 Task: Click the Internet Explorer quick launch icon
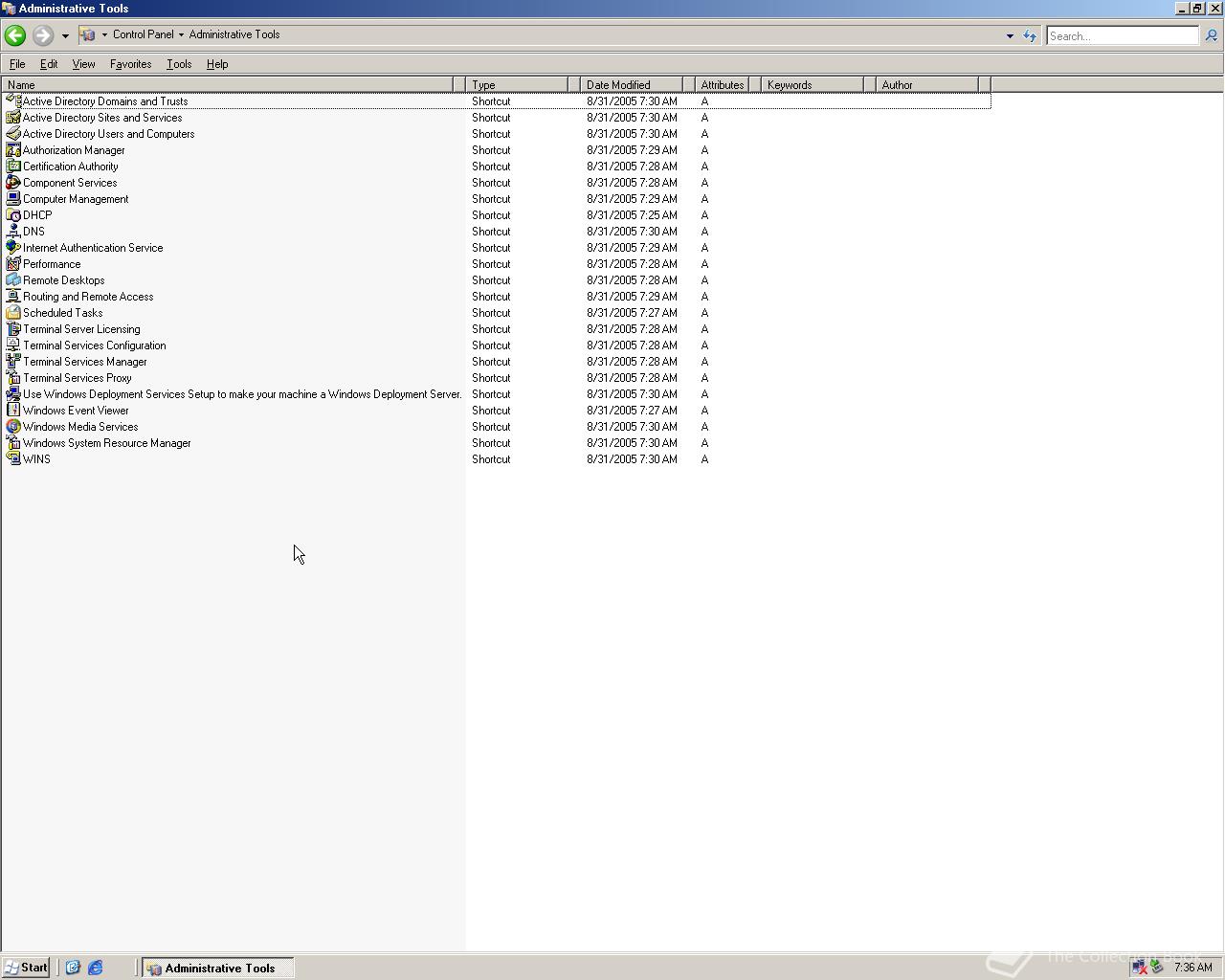click(96, 968)
